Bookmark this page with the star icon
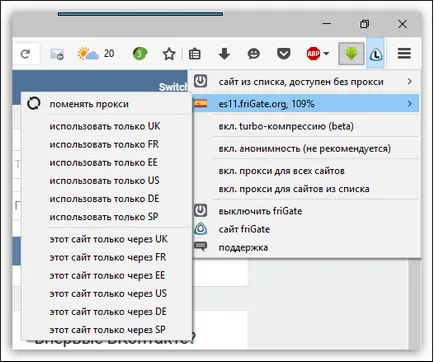This screenshot has width=434, height=362. point(169,54)
